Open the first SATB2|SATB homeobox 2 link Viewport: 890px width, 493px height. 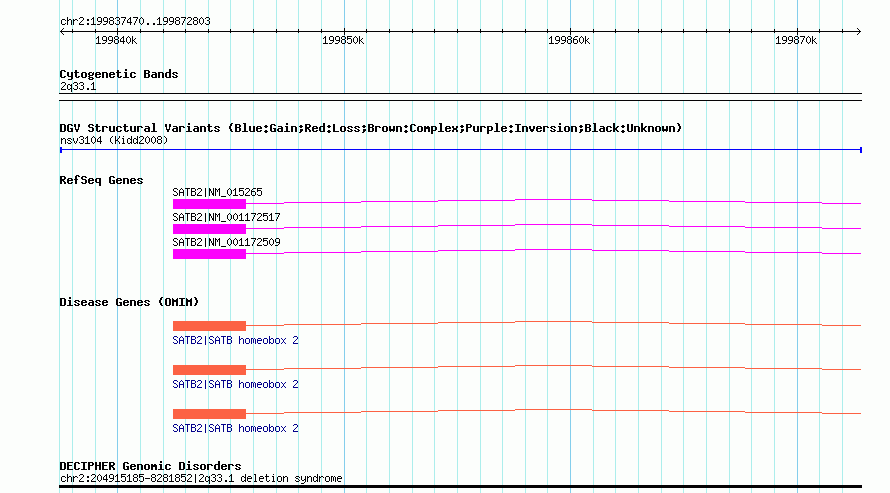pyautogui.click(x=236, y=340)
